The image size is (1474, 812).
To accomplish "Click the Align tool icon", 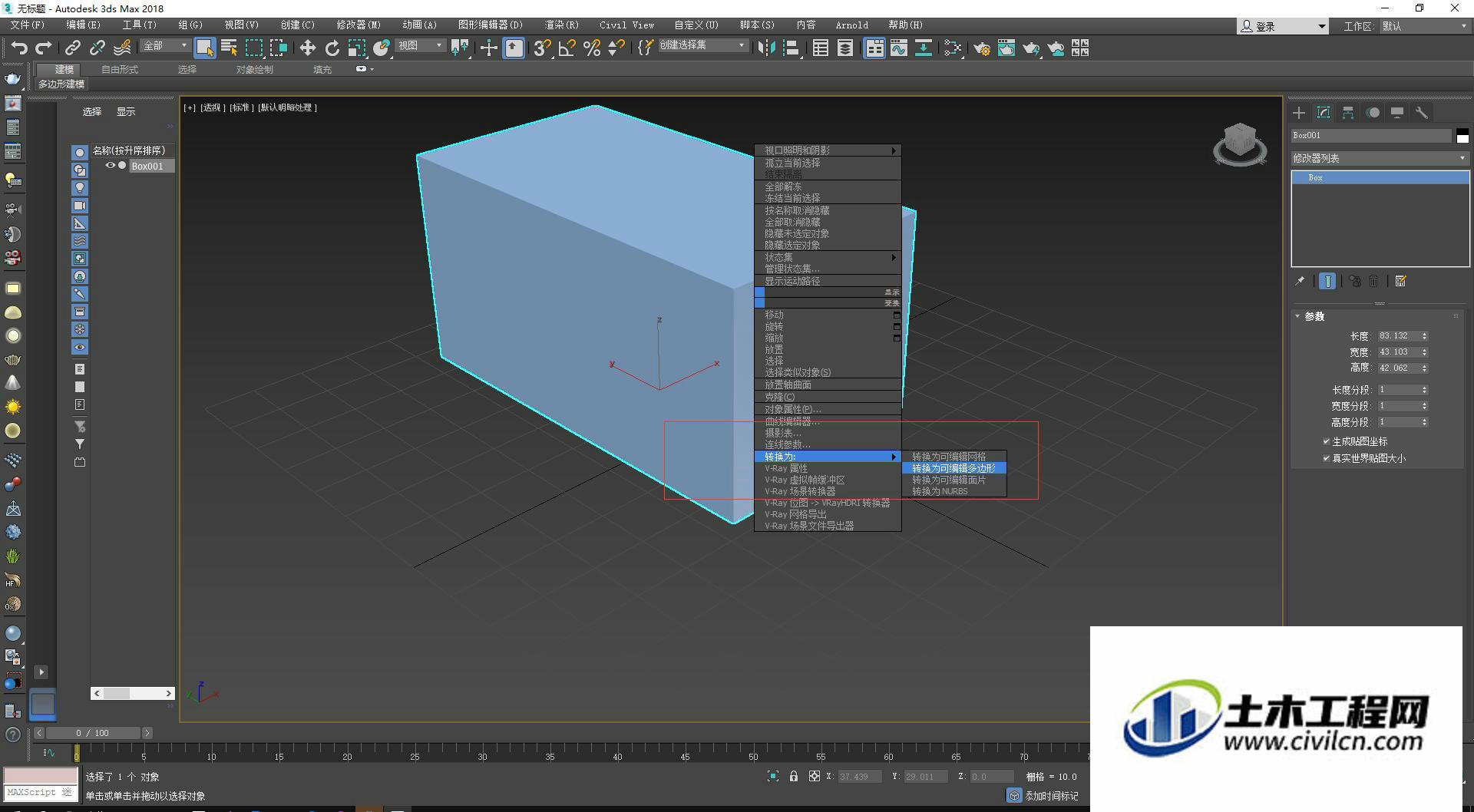I will point(790,48).
